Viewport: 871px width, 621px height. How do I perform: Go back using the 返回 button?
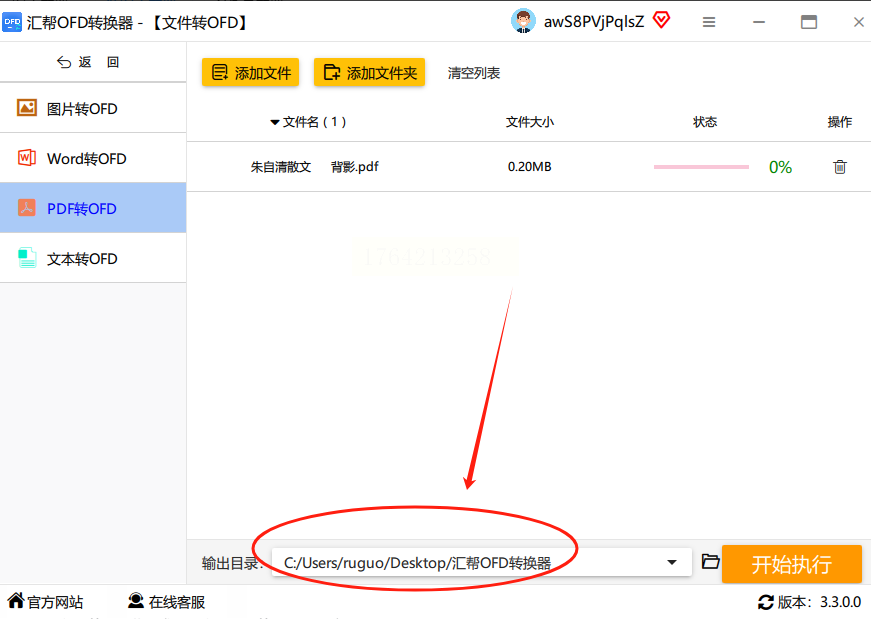click(x=88, y=62)
